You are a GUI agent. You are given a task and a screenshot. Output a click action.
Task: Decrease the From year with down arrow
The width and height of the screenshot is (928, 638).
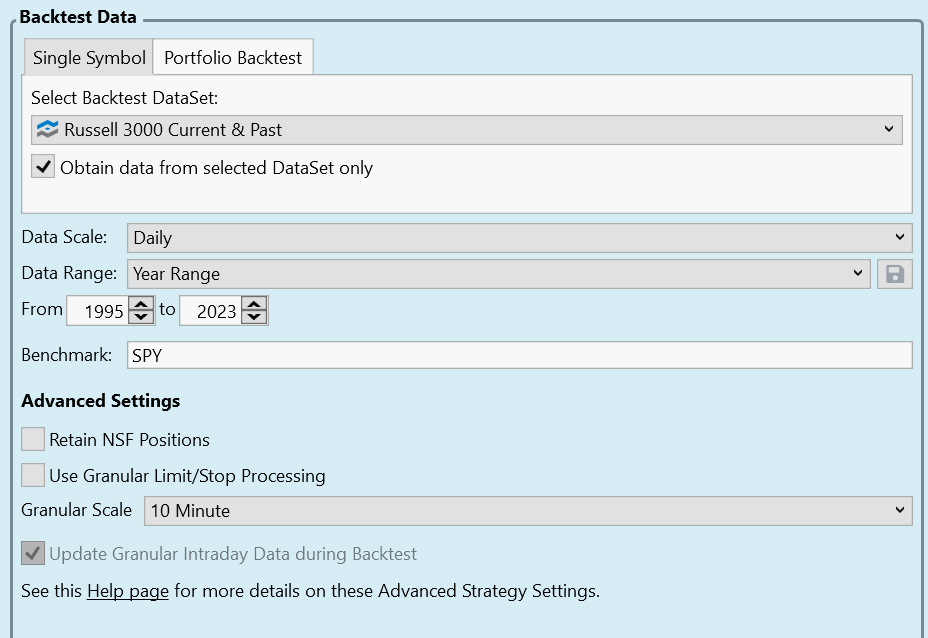(141, 317)
